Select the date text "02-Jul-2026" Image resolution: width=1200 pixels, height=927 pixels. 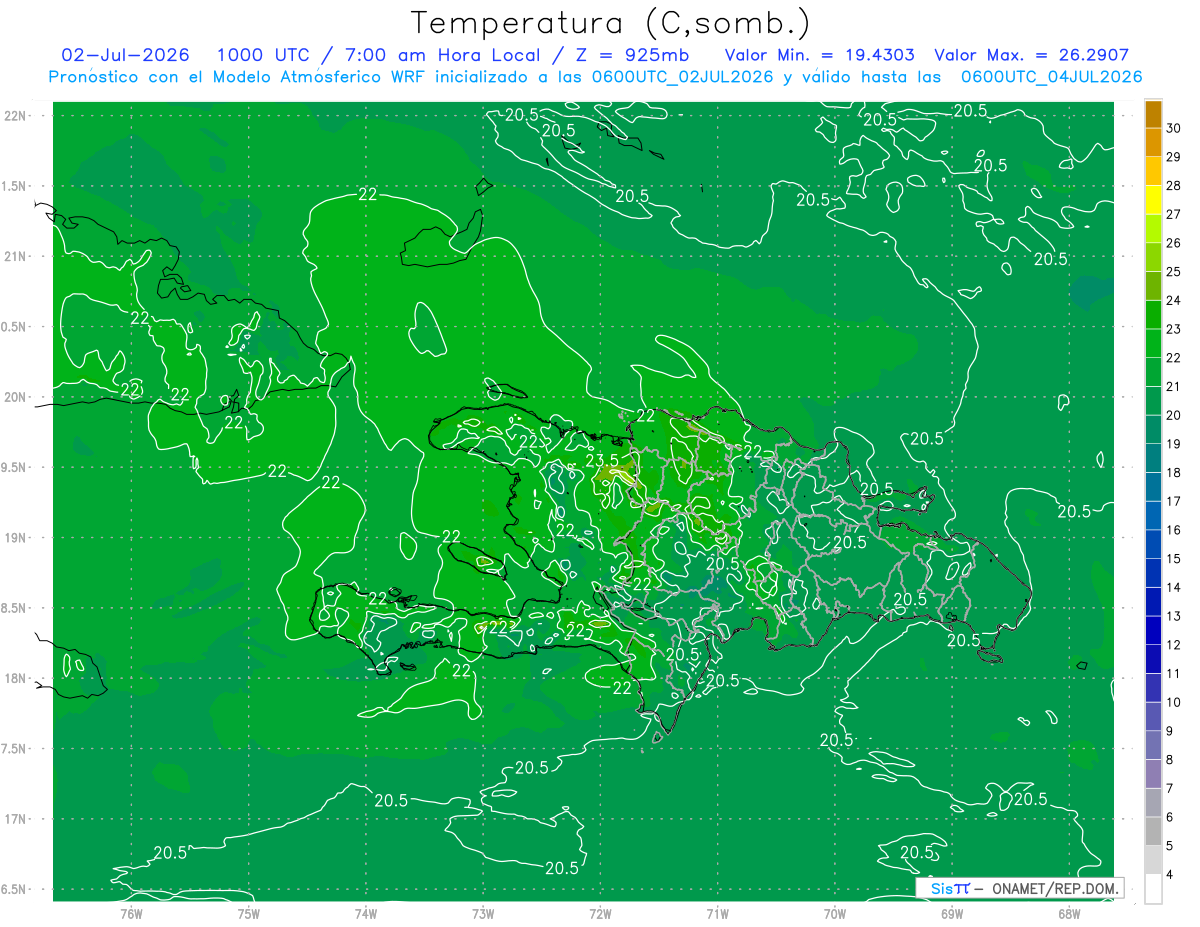[125, 55]
